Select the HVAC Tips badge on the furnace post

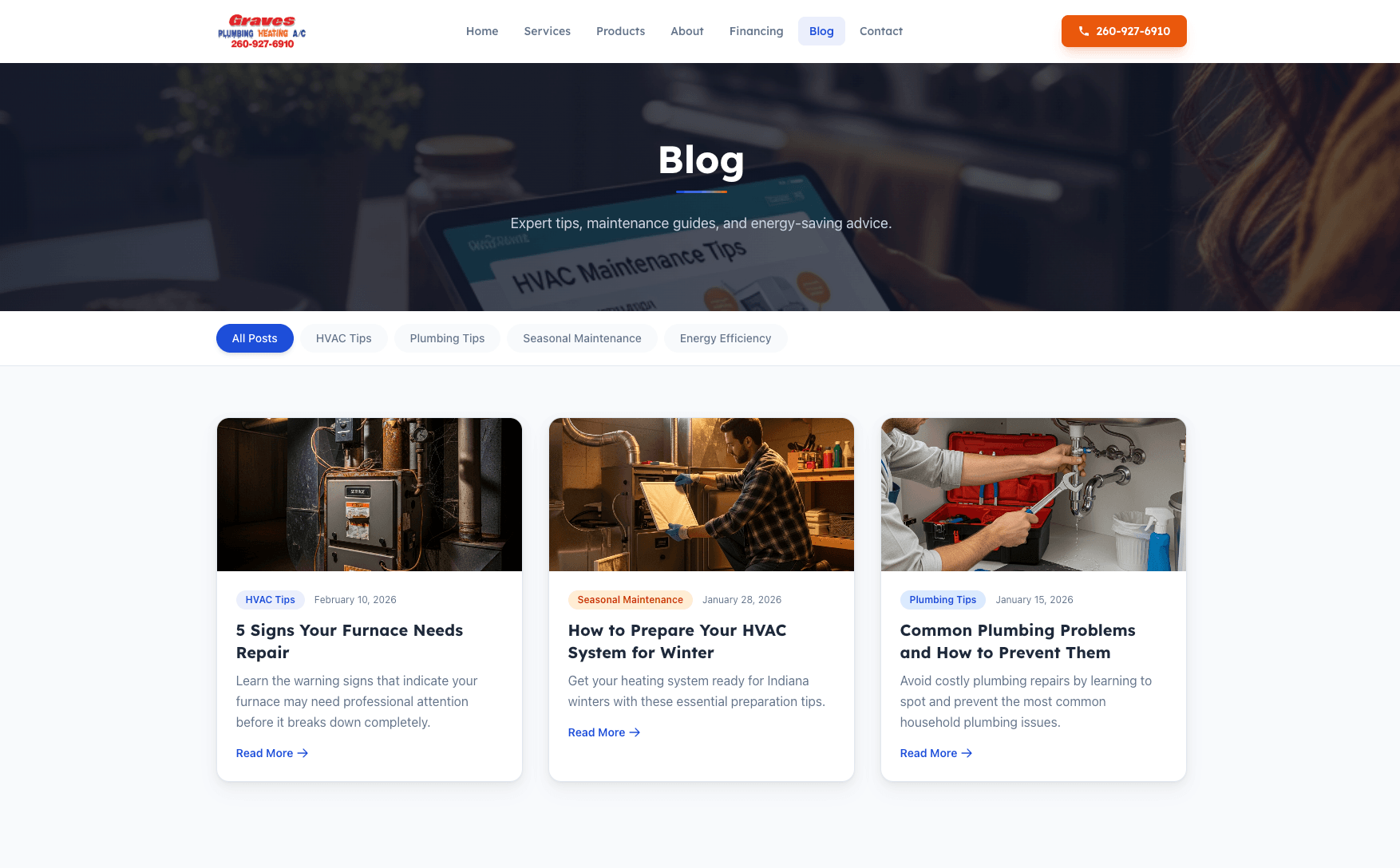click(x=270, y=599)
